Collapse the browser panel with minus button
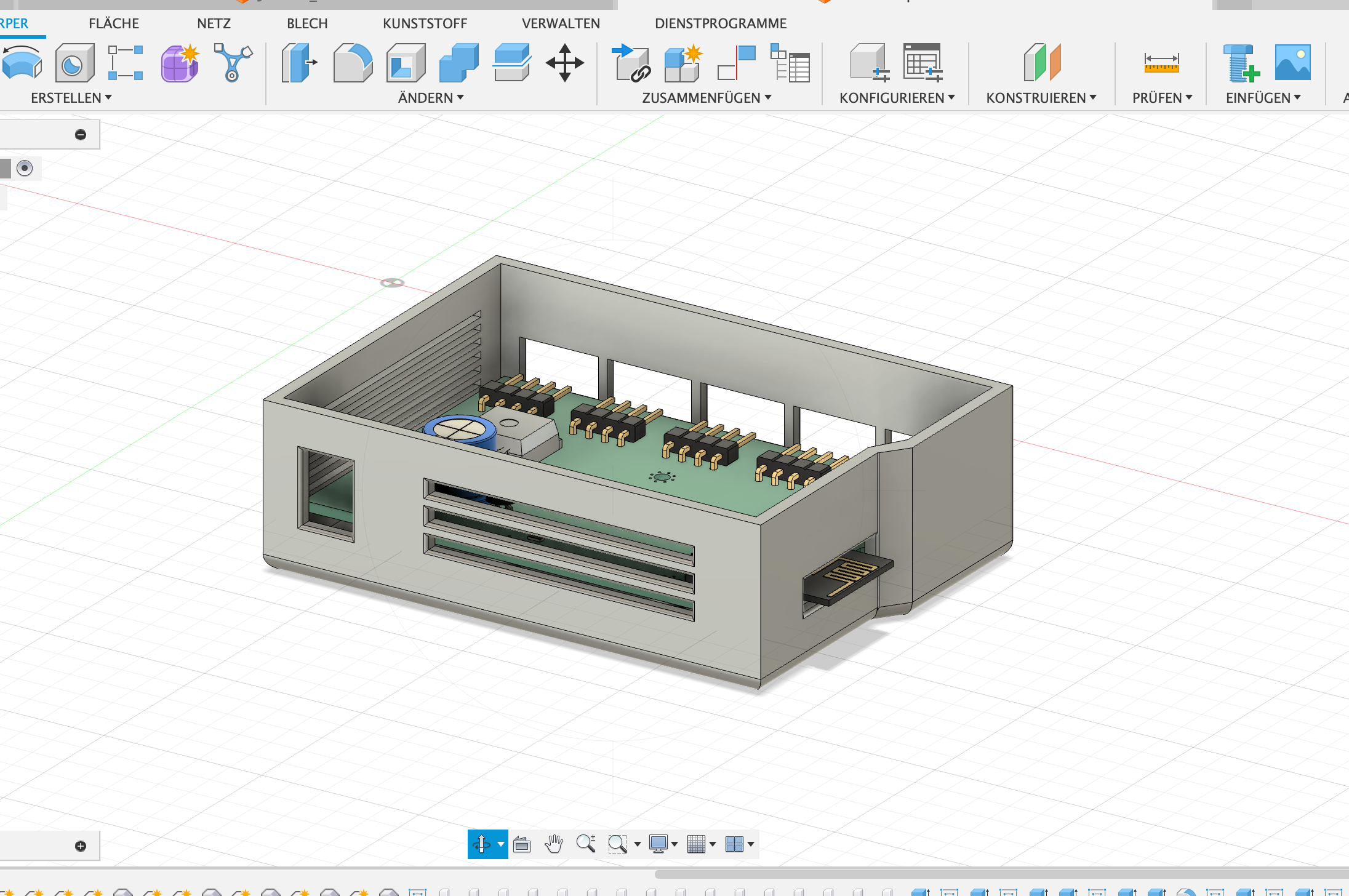Screen dimensions: 1349x896 81,135
